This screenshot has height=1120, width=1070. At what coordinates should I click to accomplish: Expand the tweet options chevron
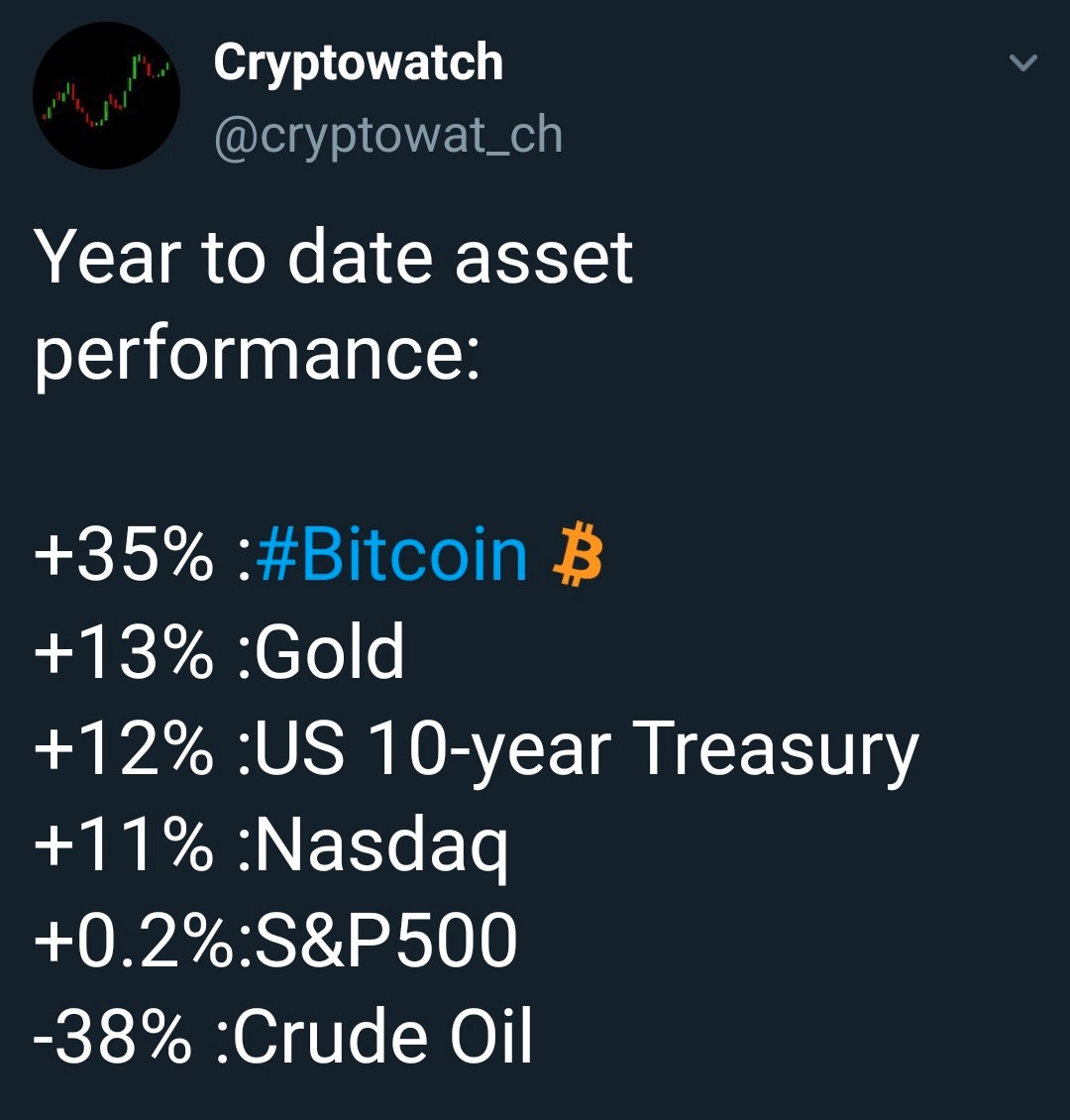1023,62
